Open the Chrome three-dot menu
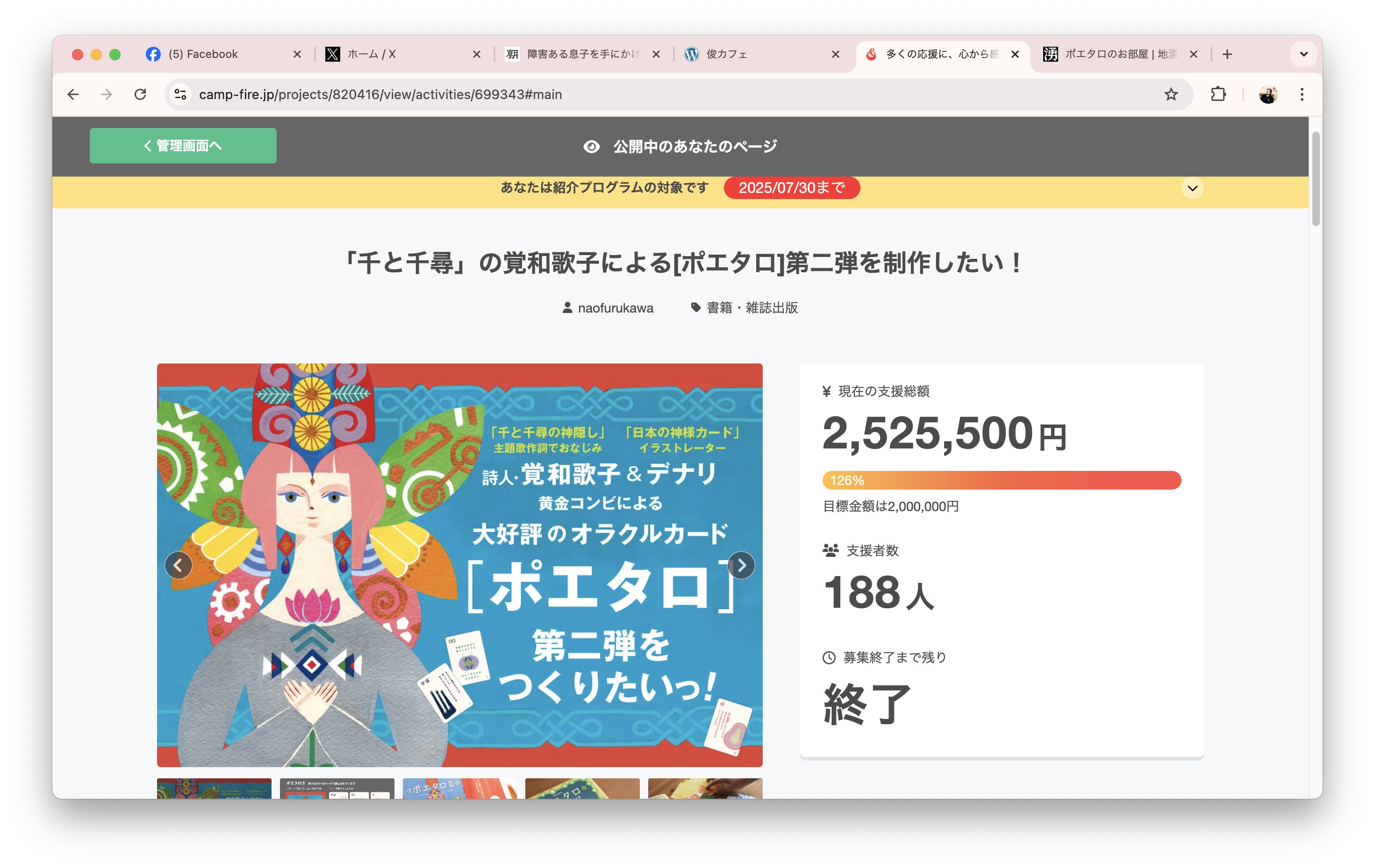Viewport: 1375px width, 868px height. tap(1302, 94)
